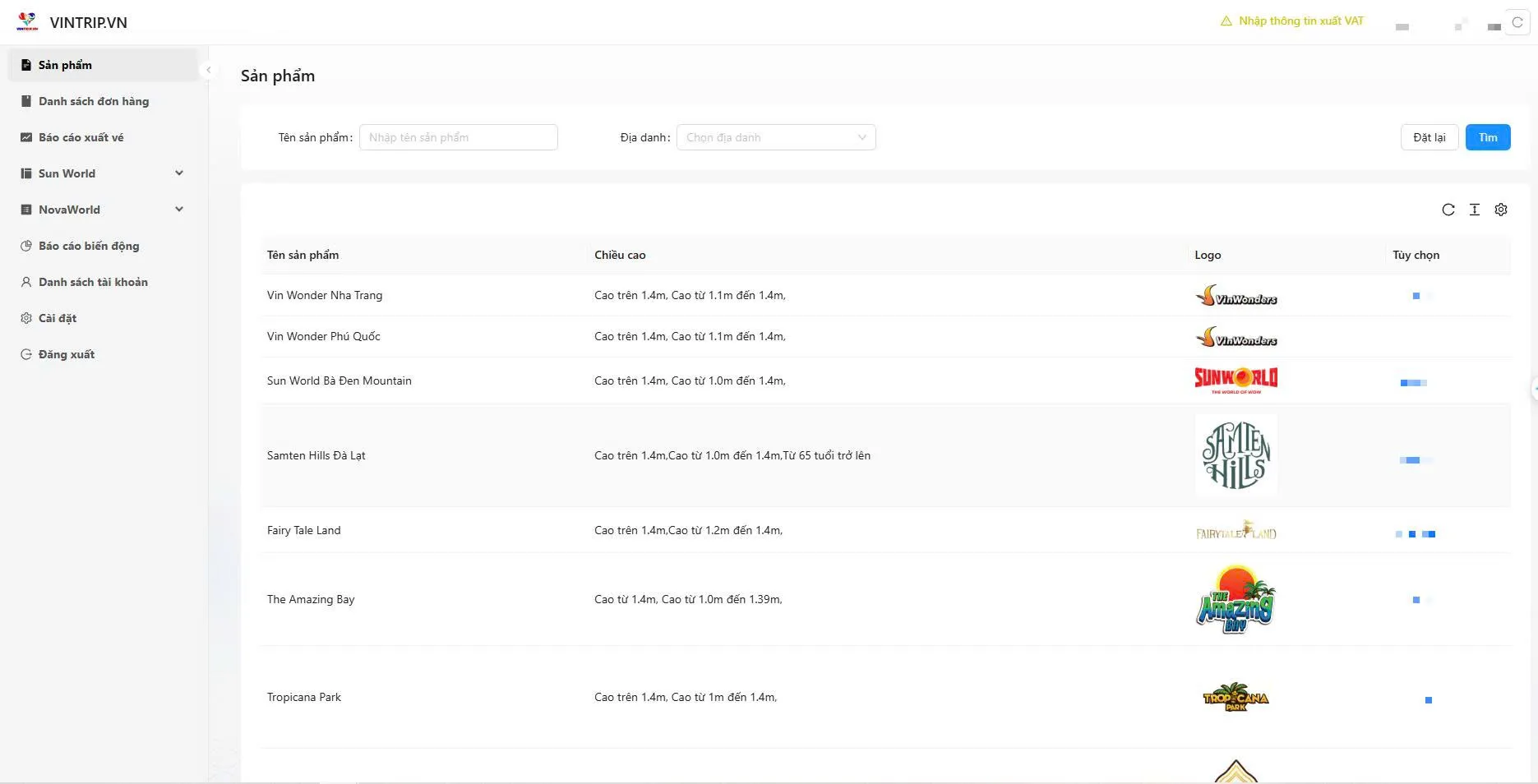Expand the Sun World submenu
Image resolution: width=1538 pixels, height=784 pixels.
coord(179,173)
